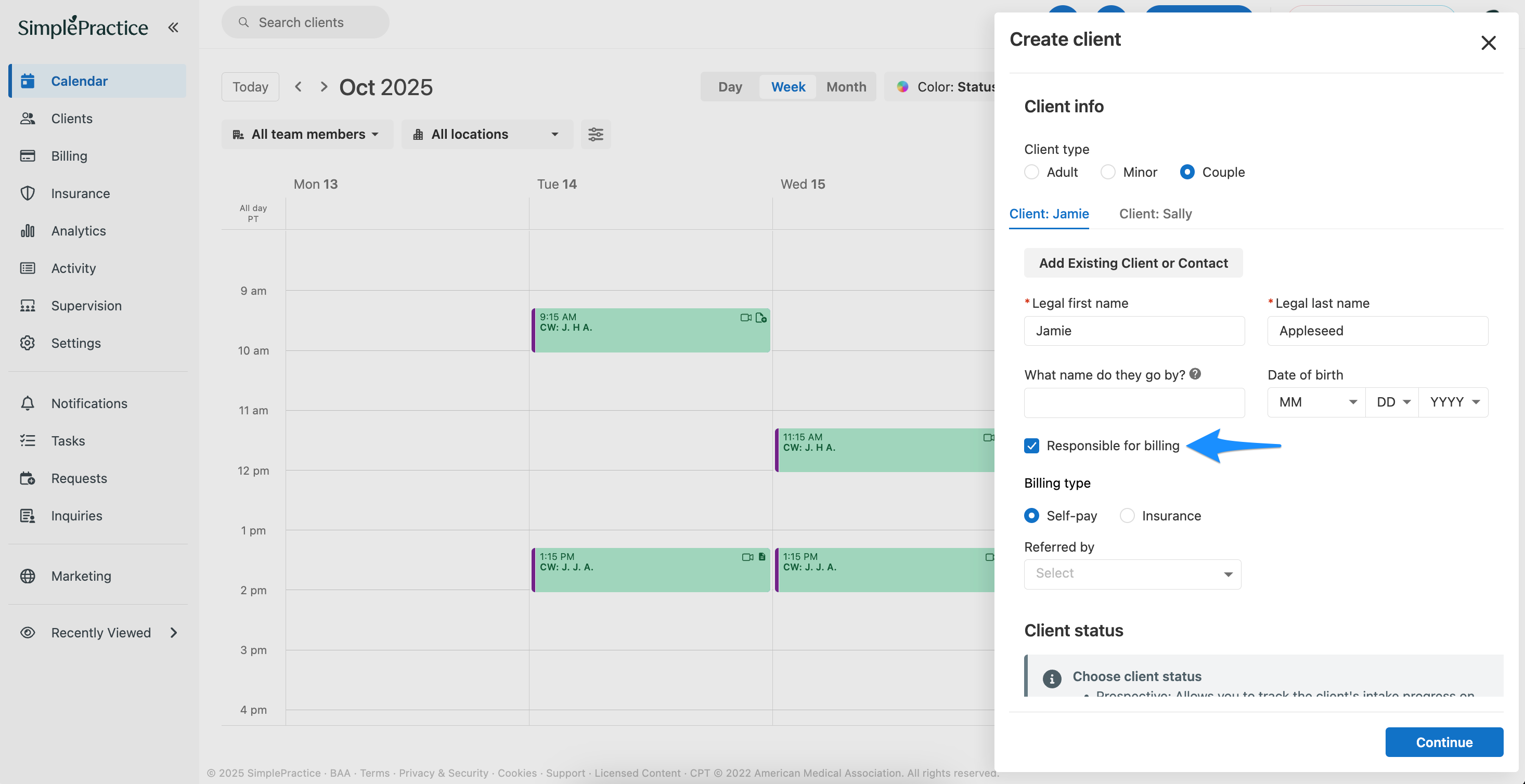Open the Support footer link

click(x=565, y=773)
